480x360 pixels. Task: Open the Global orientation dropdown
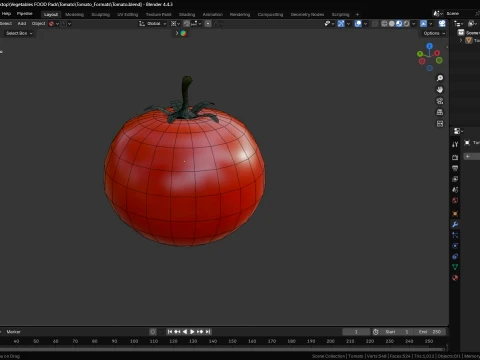click(x=153, y=24)
